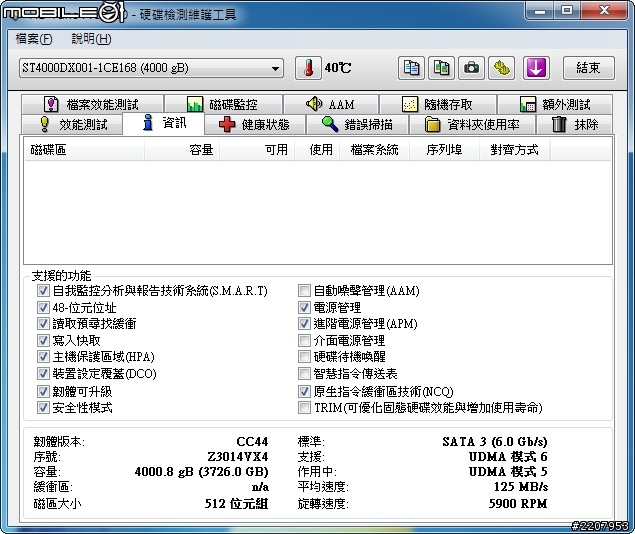635x534 pixels.
Task: Toggle the TRIM checkbox
Action: point(304,407)
